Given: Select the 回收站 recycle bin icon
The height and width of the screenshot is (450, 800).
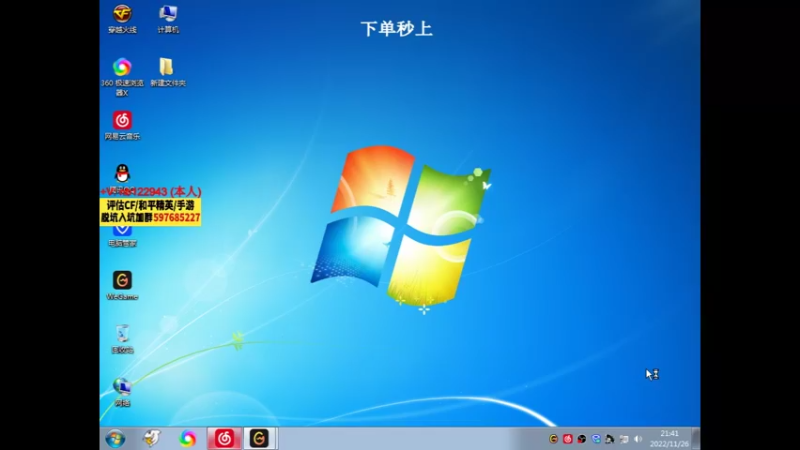Looking at the screenshot, I should [x=122, y=339].
